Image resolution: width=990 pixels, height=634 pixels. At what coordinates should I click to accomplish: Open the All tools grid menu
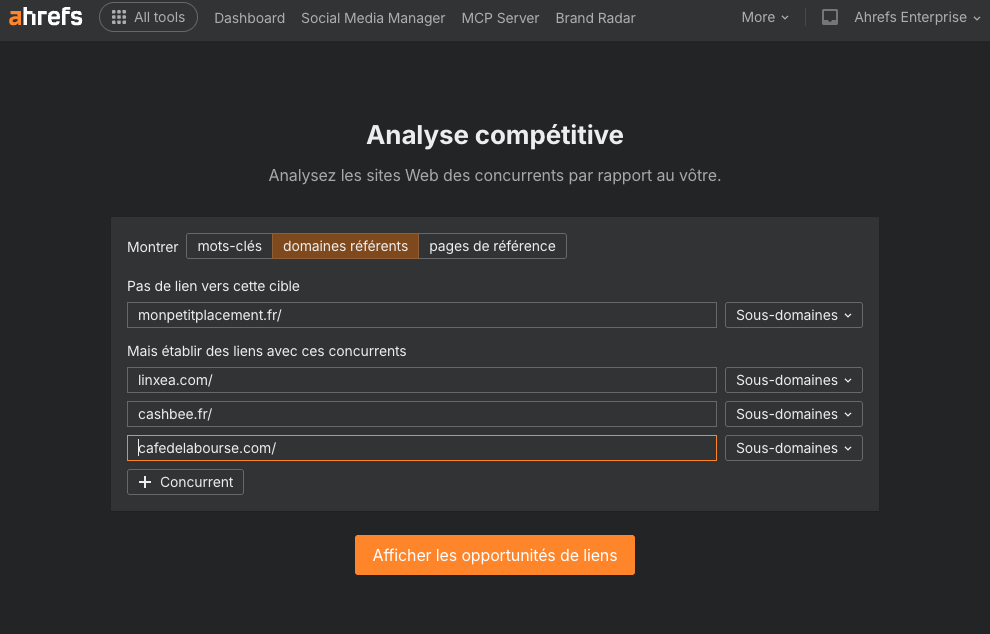(x=148, y=17)
